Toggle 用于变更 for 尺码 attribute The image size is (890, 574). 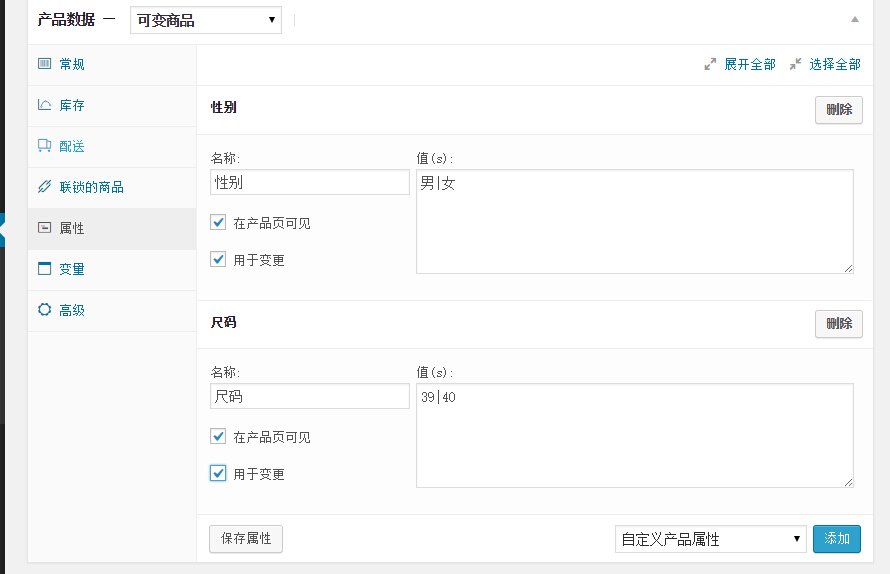click(218, 473)
